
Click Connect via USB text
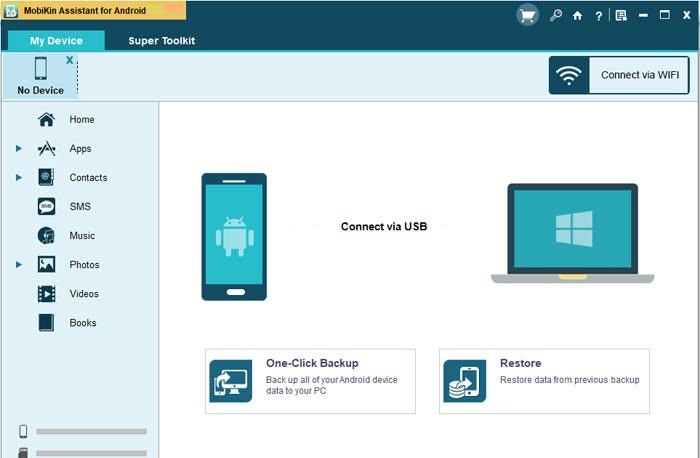(x=384, y=226)
